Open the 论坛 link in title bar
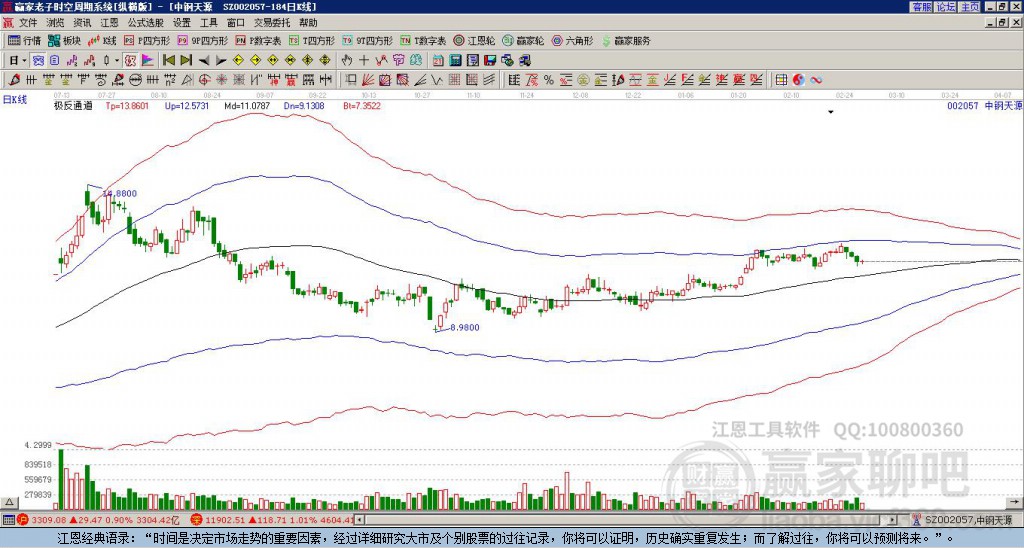1024x548 pixels. tap(945, 7)
